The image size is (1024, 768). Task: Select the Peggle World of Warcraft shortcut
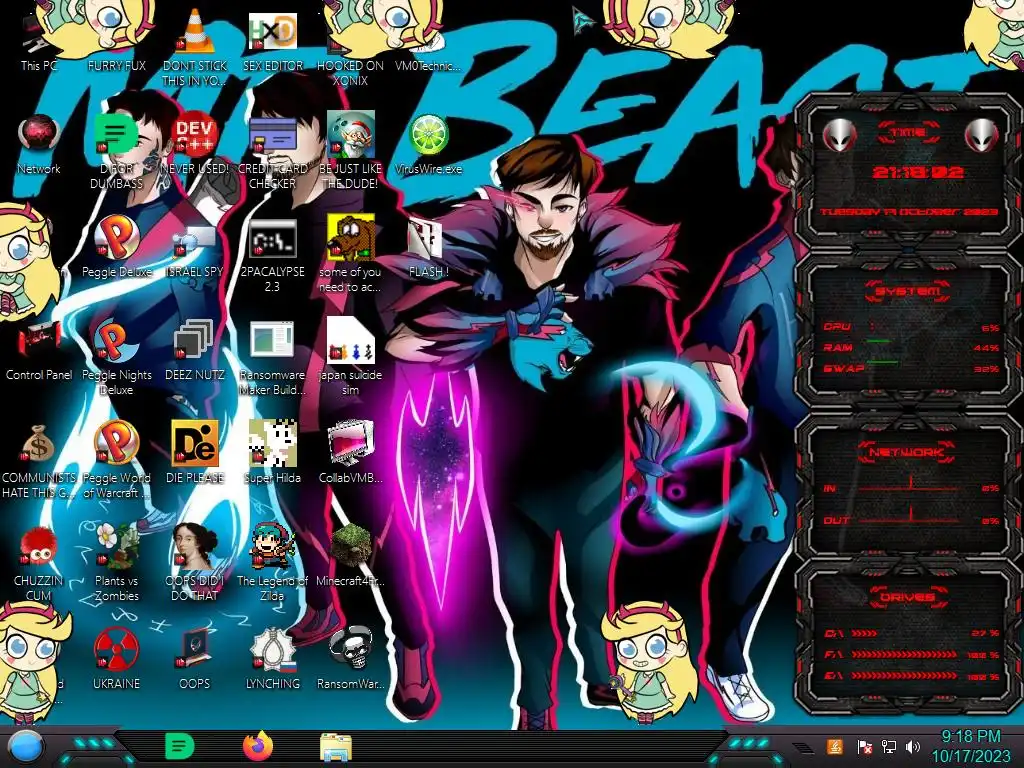pyautogui.click(x=116, y=461)
